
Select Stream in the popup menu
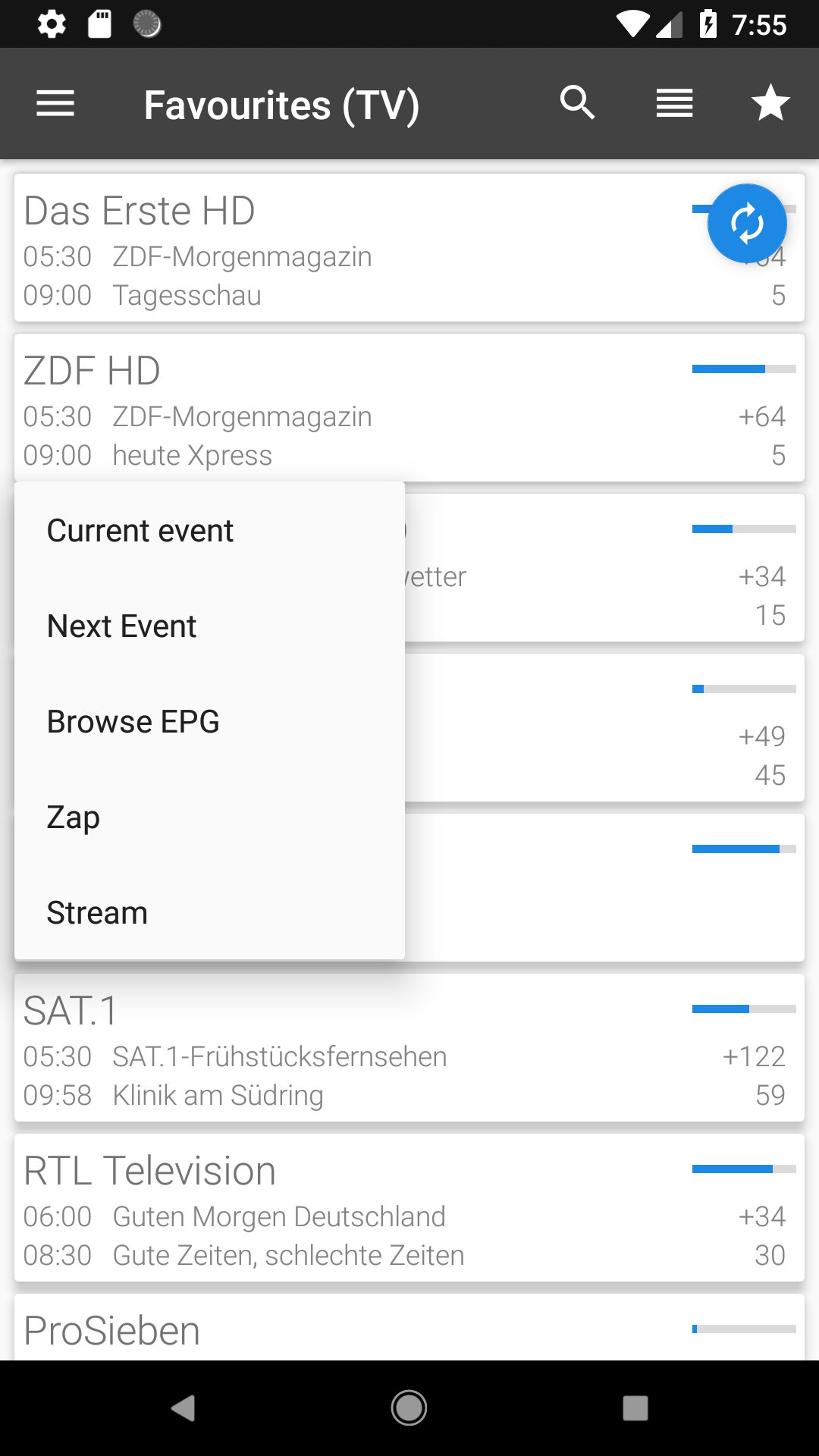click(97, 913)
